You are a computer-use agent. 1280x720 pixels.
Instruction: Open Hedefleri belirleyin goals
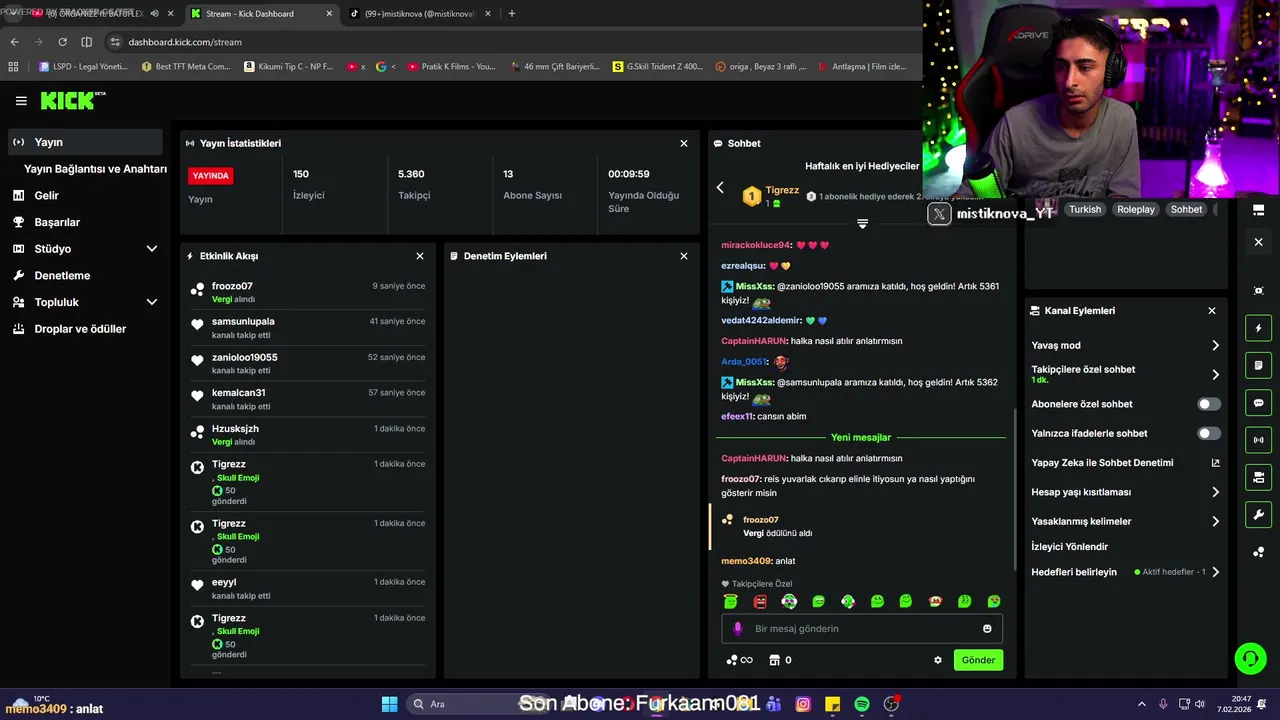click(x=1125, y=572)
